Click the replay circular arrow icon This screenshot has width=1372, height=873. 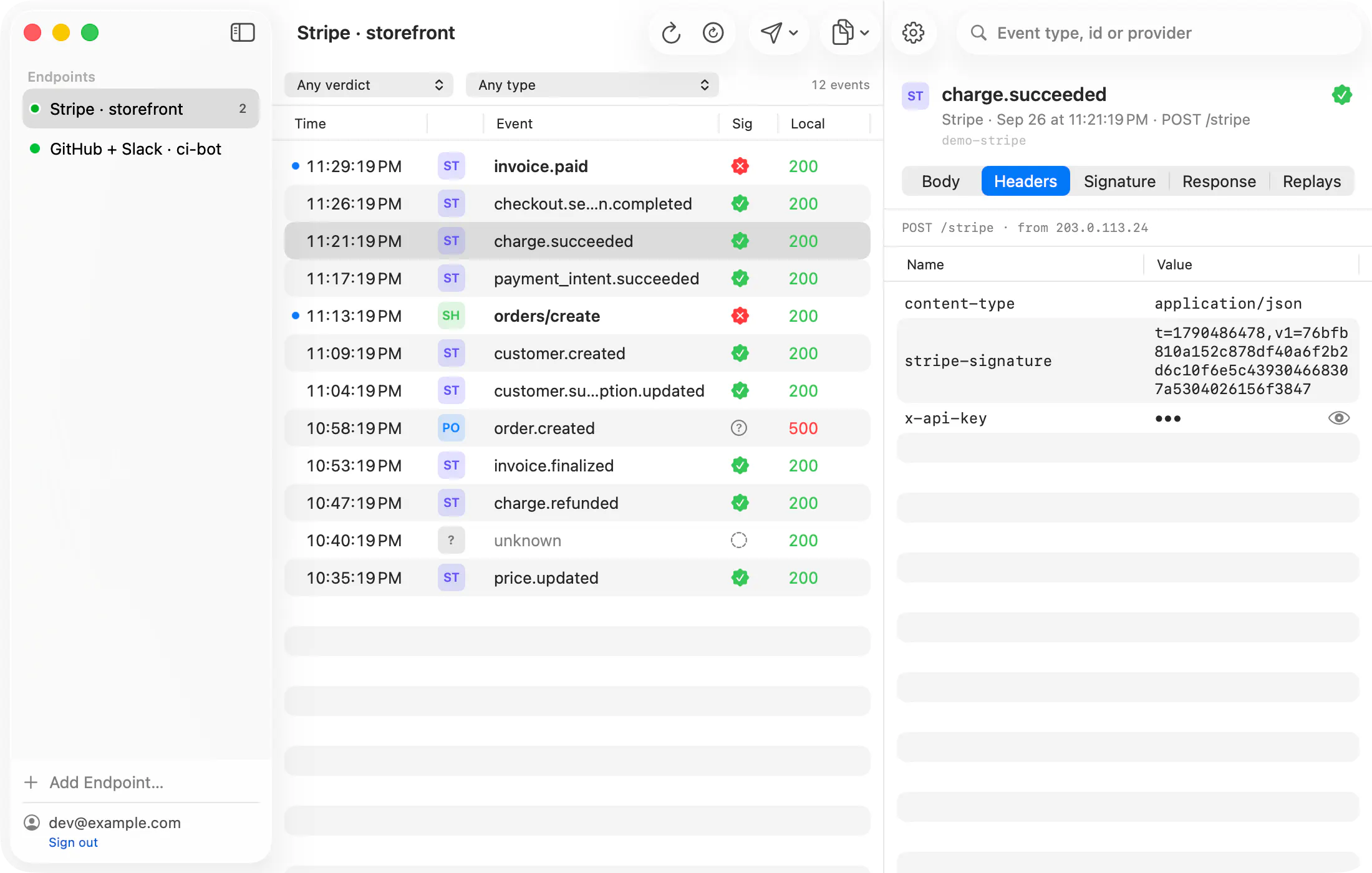point(713,32)
